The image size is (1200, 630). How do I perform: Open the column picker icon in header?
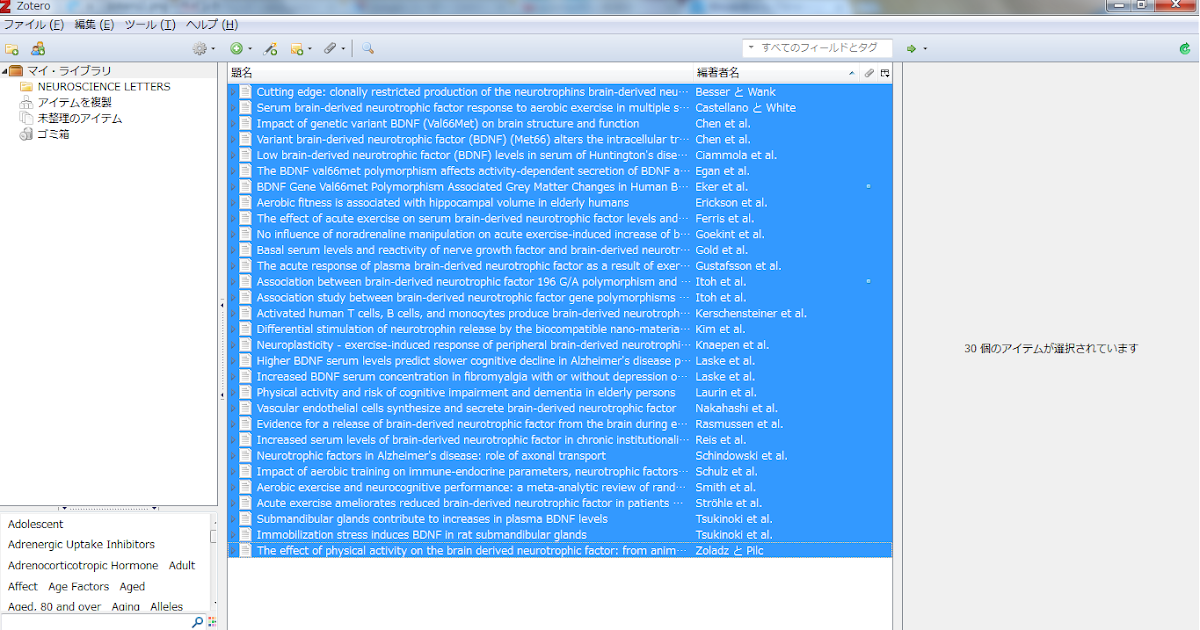(885, 73)
